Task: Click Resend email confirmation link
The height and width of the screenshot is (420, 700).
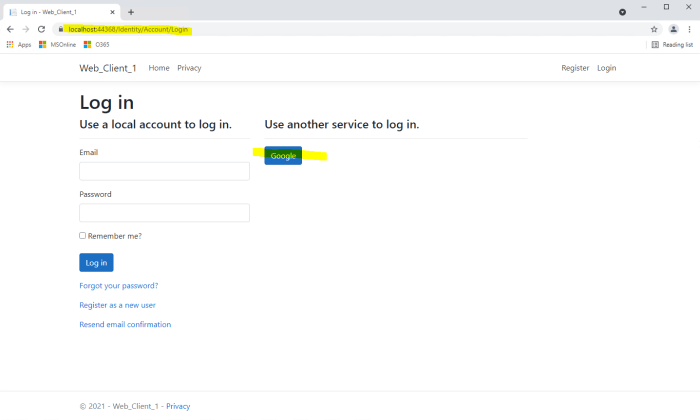Action: pos(125,324)
